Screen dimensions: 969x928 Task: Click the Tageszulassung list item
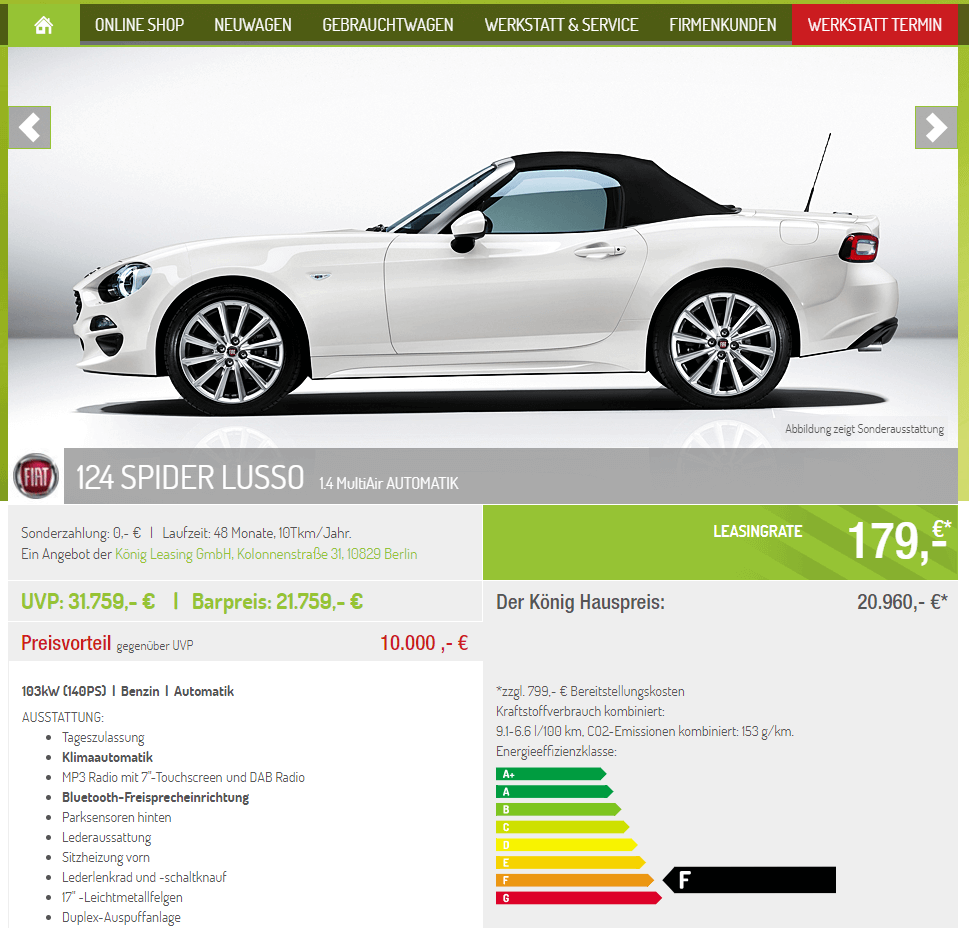coord(103,738)
